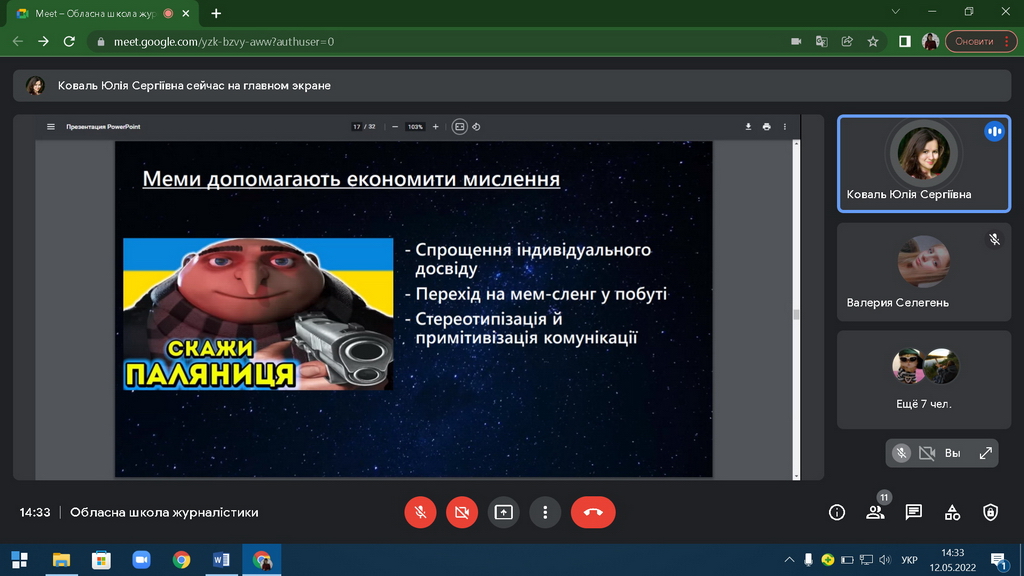Open the activities panel

(952, 513)
